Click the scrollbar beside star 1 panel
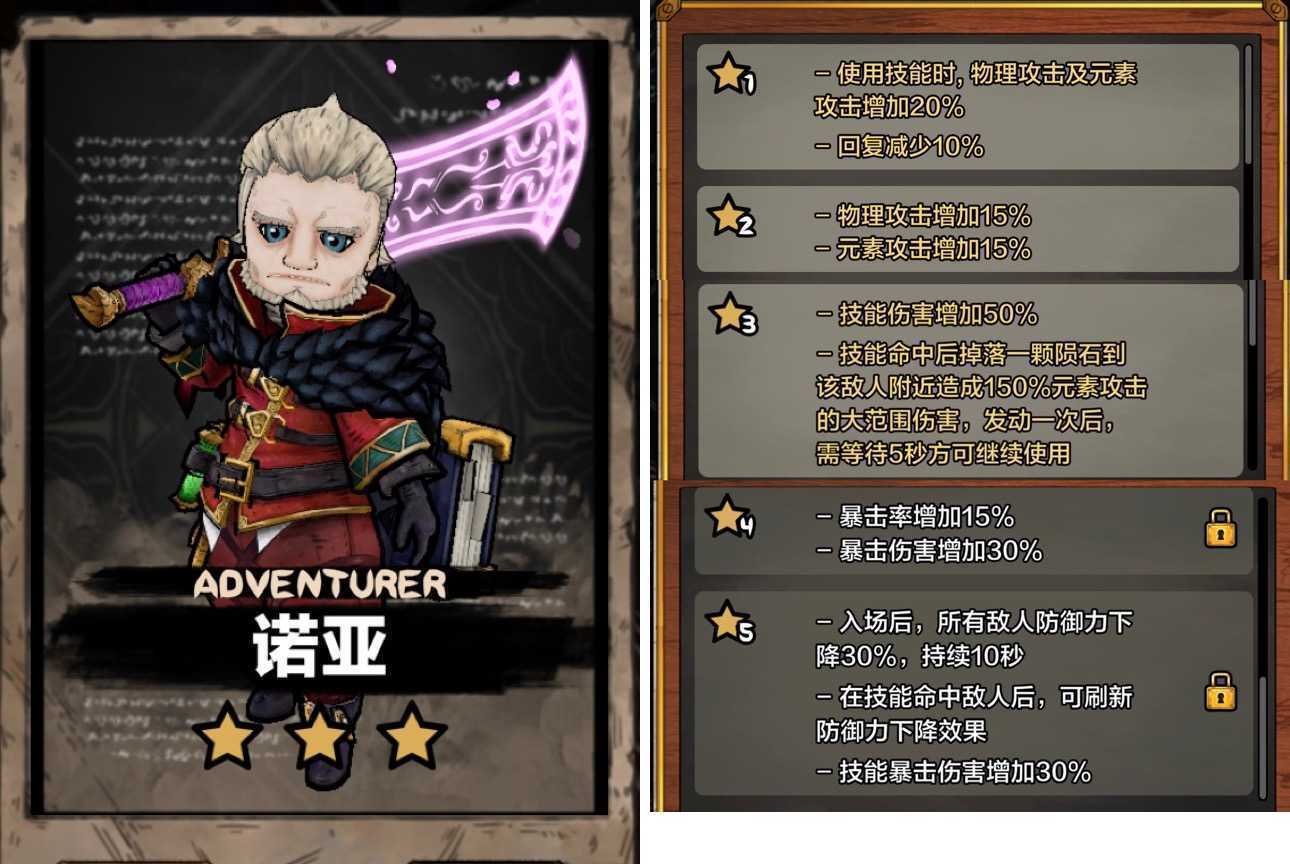This screenshot has width=1290, height=864. click(1248, 104)
